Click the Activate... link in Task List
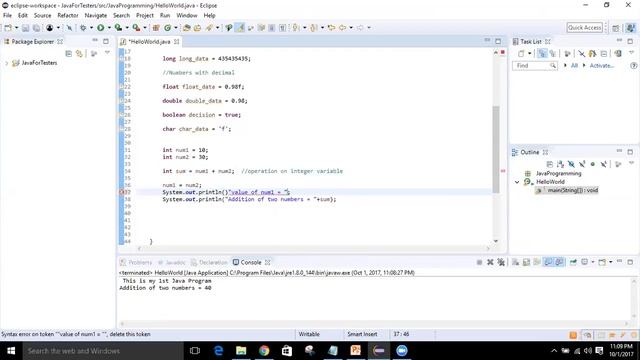640x360 pixels. pyautogui.click(x=601, y=66)
